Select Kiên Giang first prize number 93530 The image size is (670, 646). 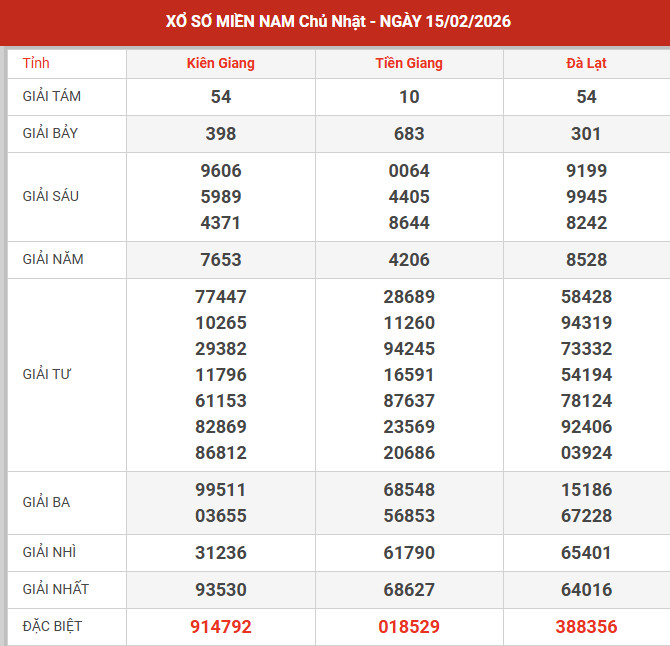221,590
